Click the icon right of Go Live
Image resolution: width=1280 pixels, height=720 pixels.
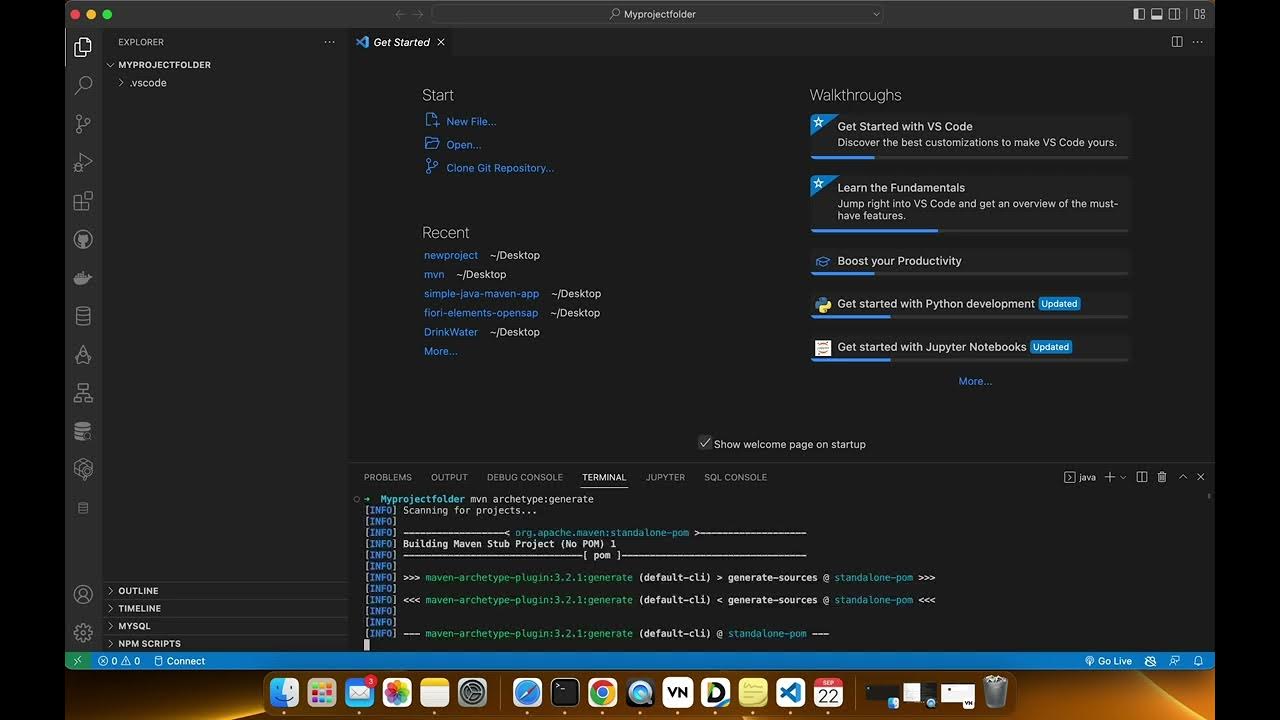[1150, 661]
